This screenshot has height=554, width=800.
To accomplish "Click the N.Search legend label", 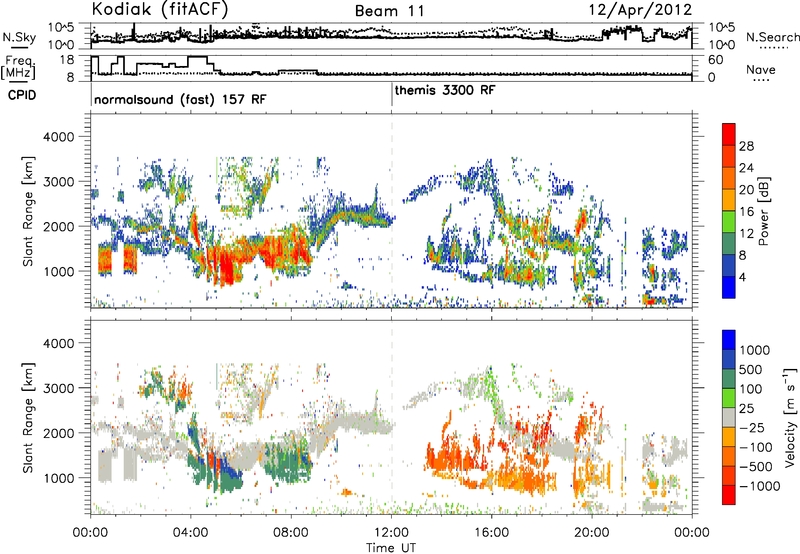I will point(772,37).
